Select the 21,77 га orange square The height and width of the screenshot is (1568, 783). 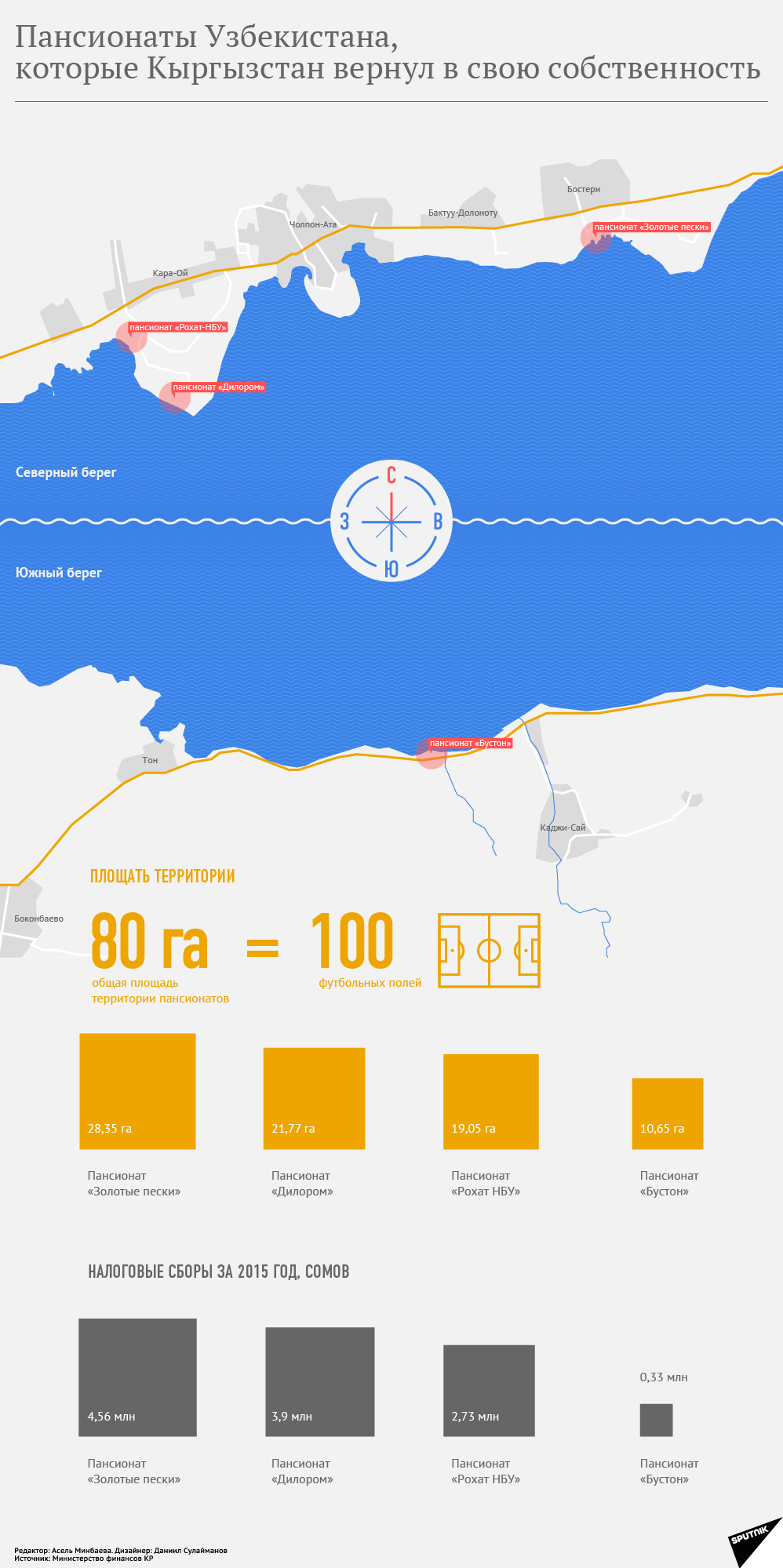(x=314, y=1098)
